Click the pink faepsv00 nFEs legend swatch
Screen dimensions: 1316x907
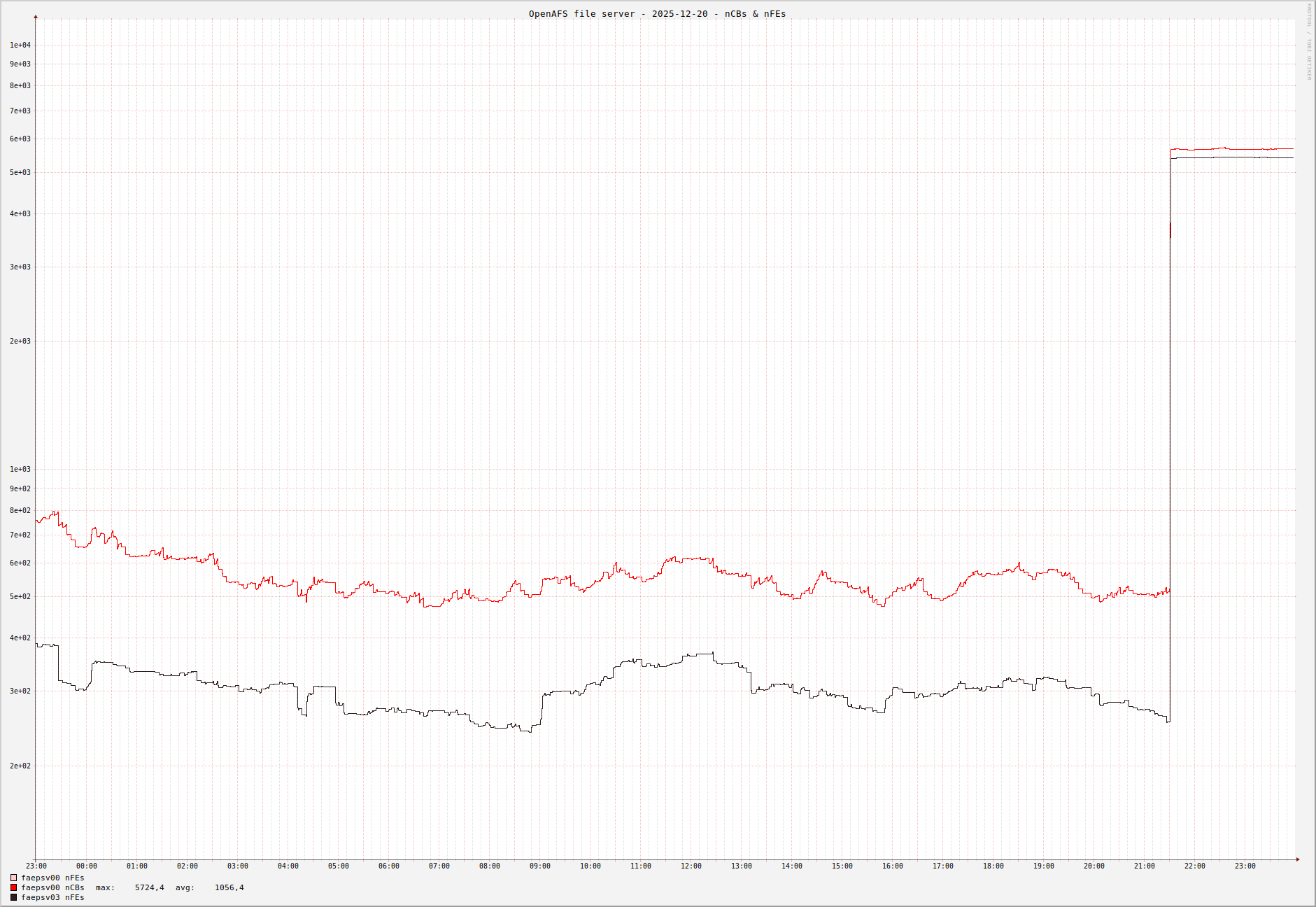(x=13, y=878)
